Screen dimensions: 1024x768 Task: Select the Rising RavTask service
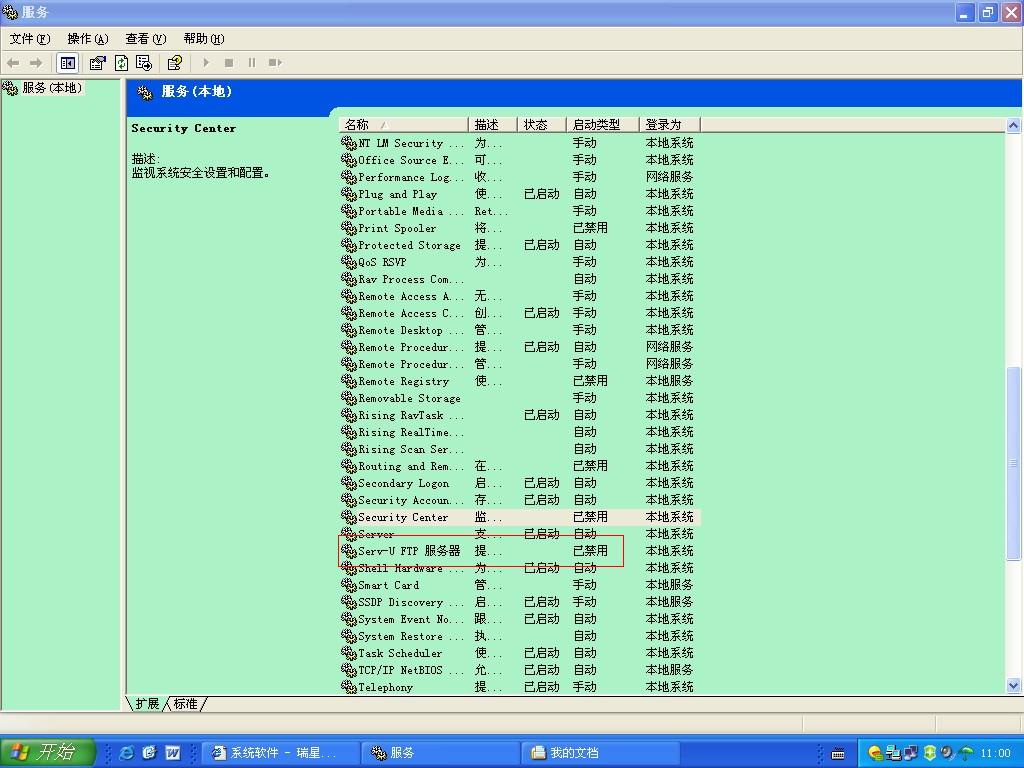pos(520,415)
